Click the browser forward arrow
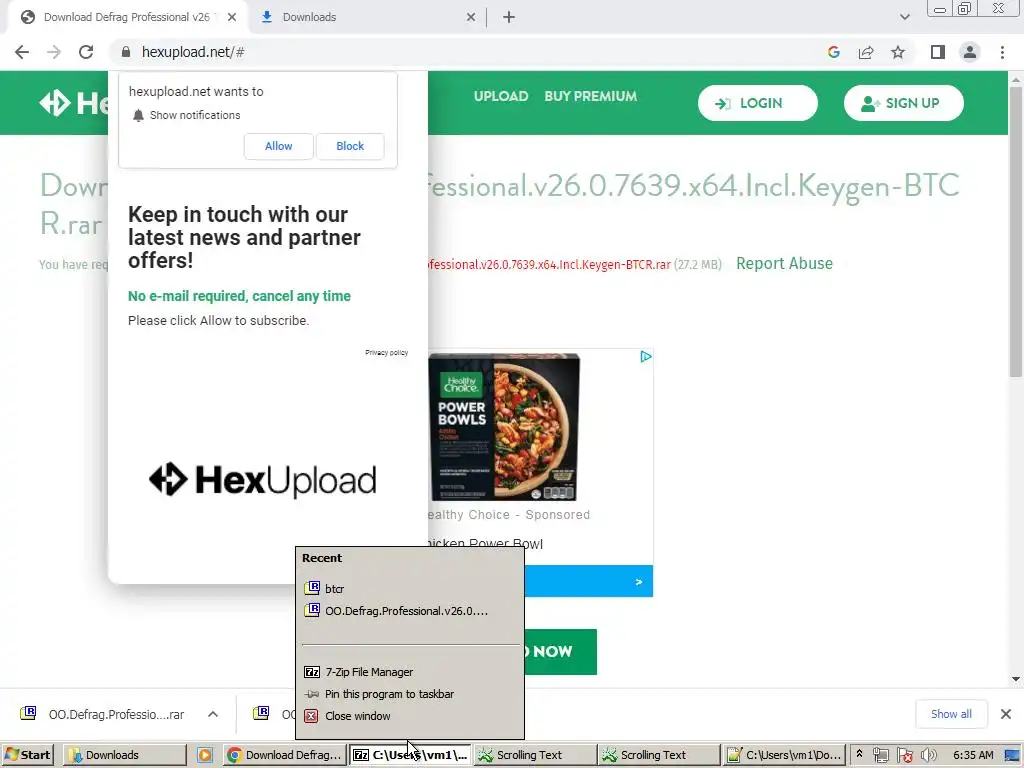This screenshot has width=1024, height=768. (54, 52)
